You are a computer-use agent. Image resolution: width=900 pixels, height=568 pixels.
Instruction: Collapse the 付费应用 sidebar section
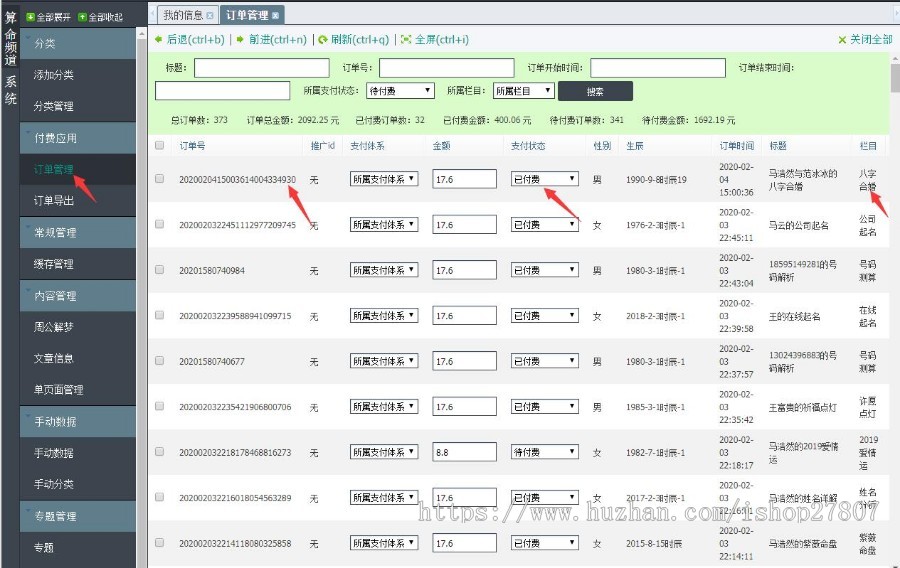(x=78, y=138)
